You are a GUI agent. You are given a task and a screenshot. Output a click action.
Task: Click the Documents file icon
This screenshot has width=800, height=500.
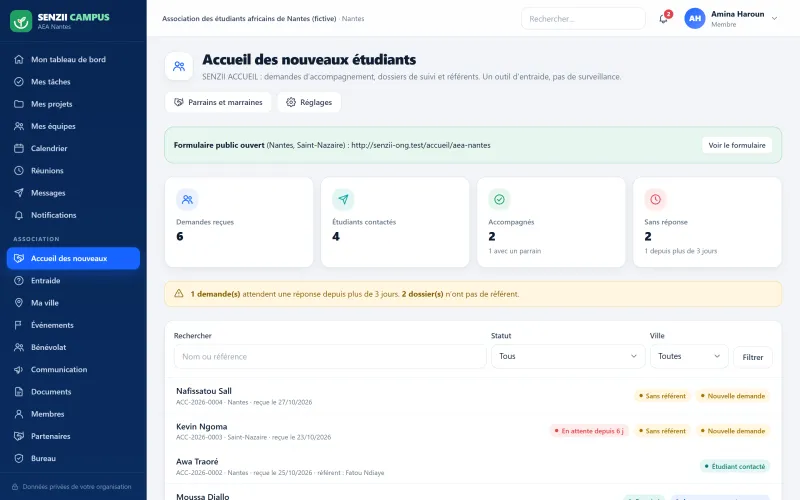19,392
